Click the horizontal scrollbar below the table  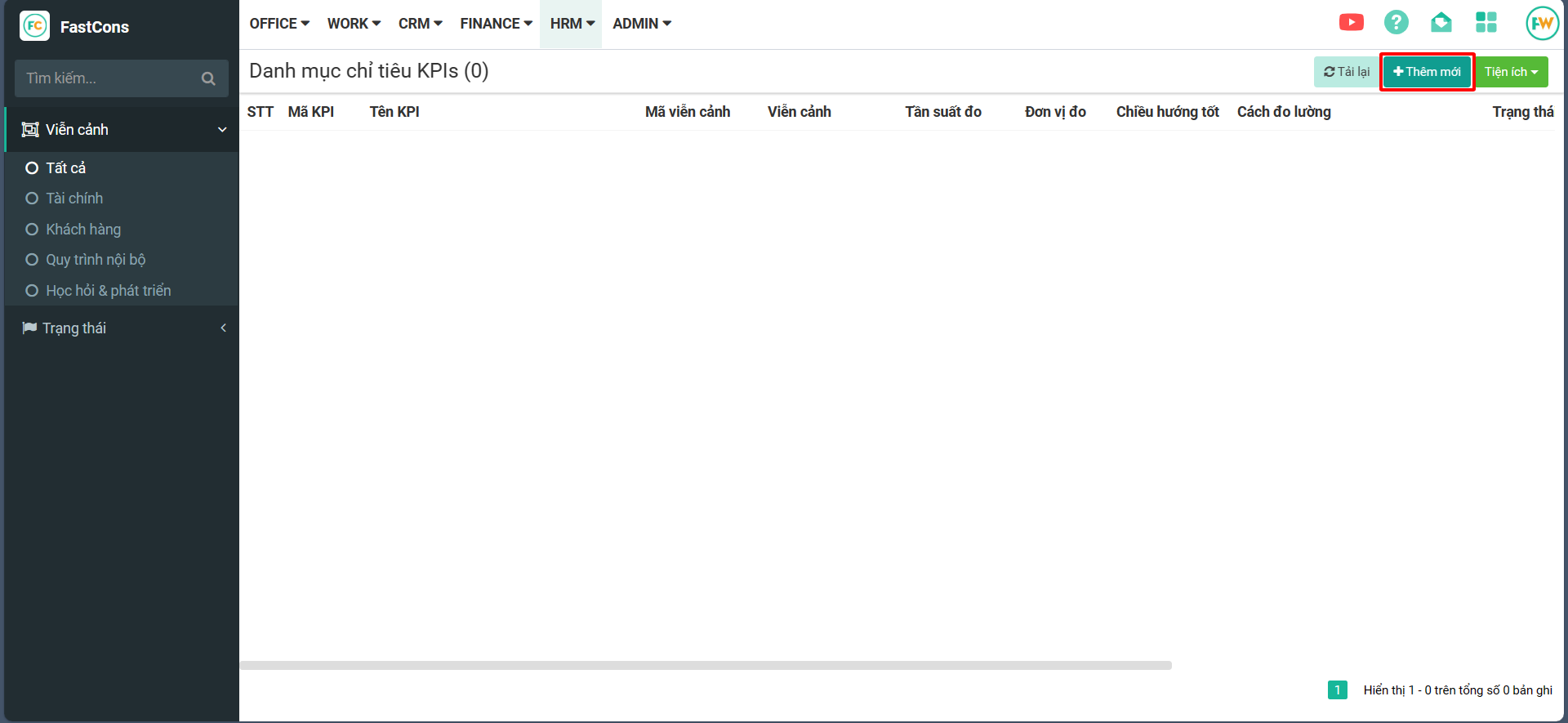[706, 666]
